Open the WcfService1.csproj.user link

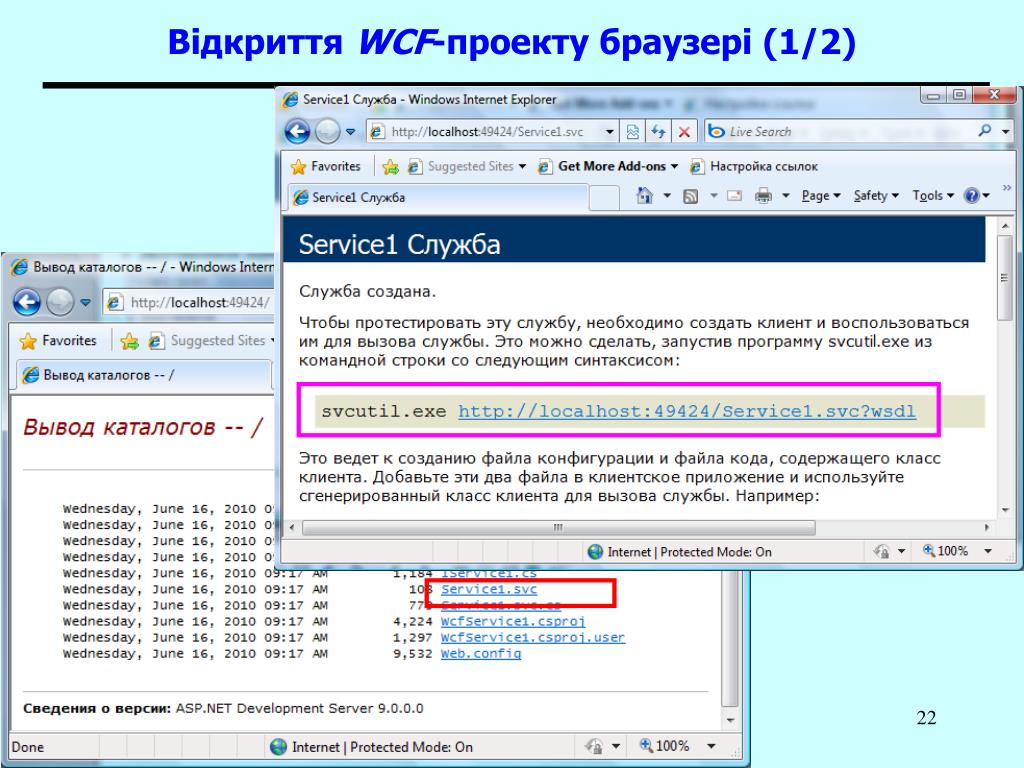click(x=533, y=637)
